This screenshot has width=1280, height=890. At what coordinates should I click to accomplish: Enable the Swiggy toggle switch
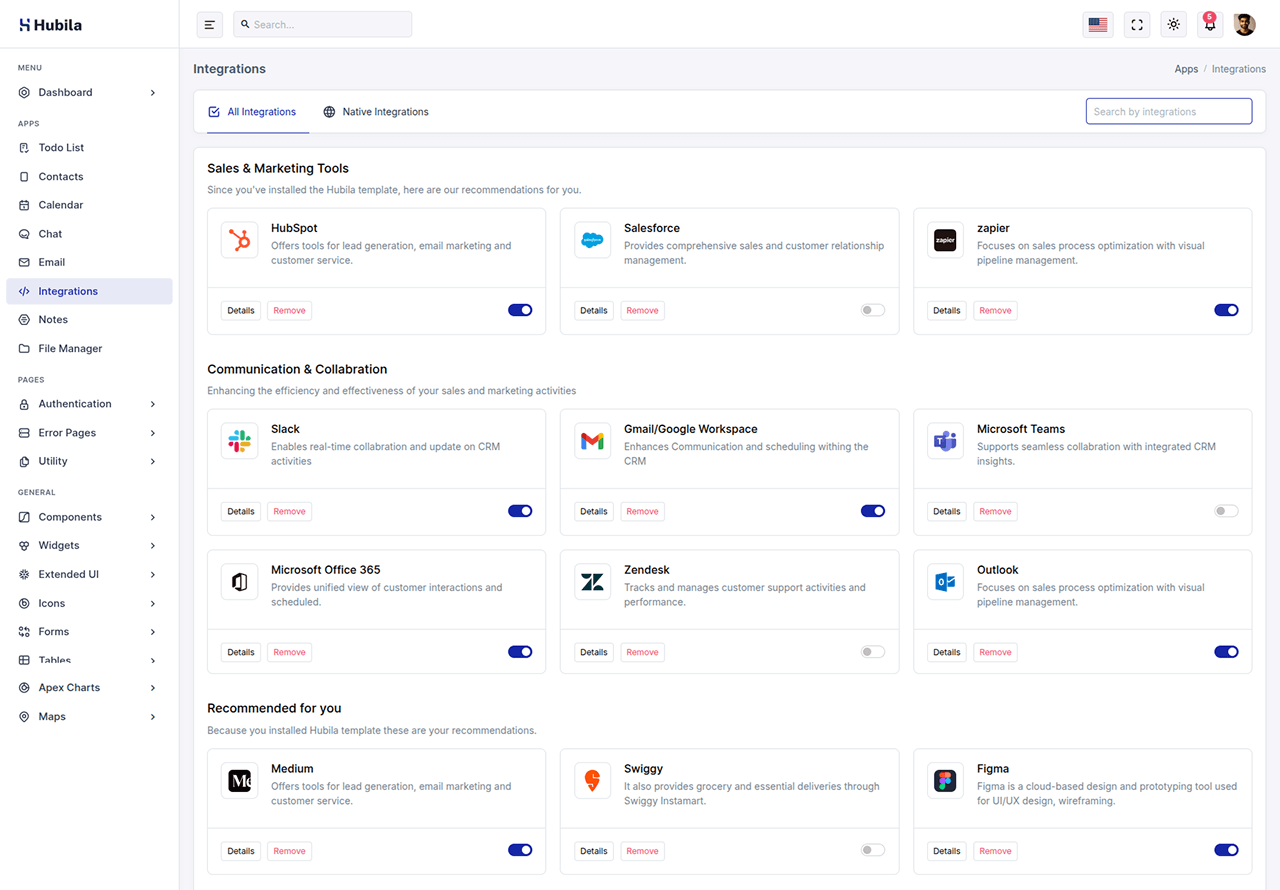click(873, 850)
